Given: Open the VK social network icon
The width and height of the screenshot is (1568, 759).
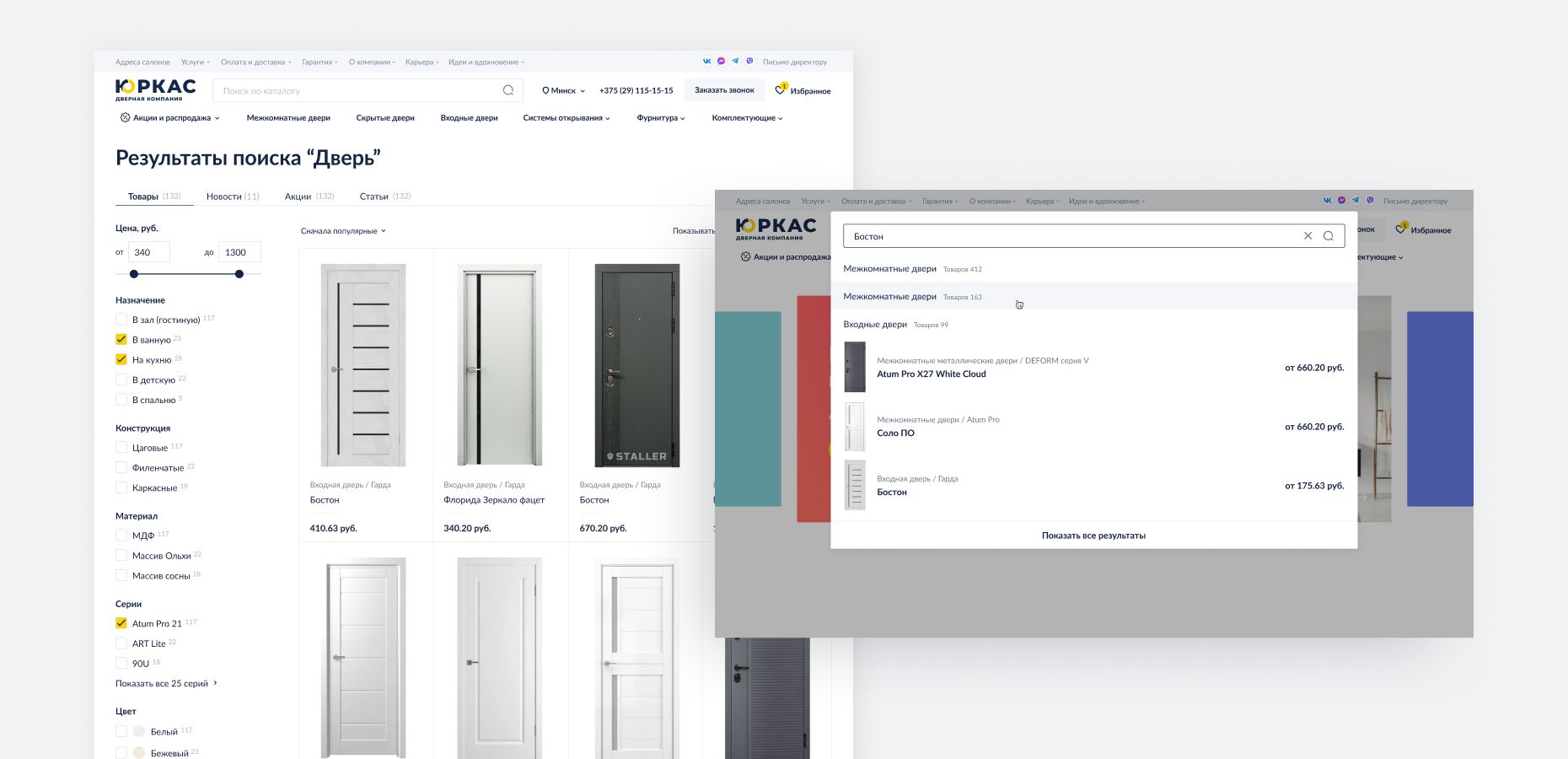Looking at the screenshot, I should pyautogui.click(x=706, y=62).
